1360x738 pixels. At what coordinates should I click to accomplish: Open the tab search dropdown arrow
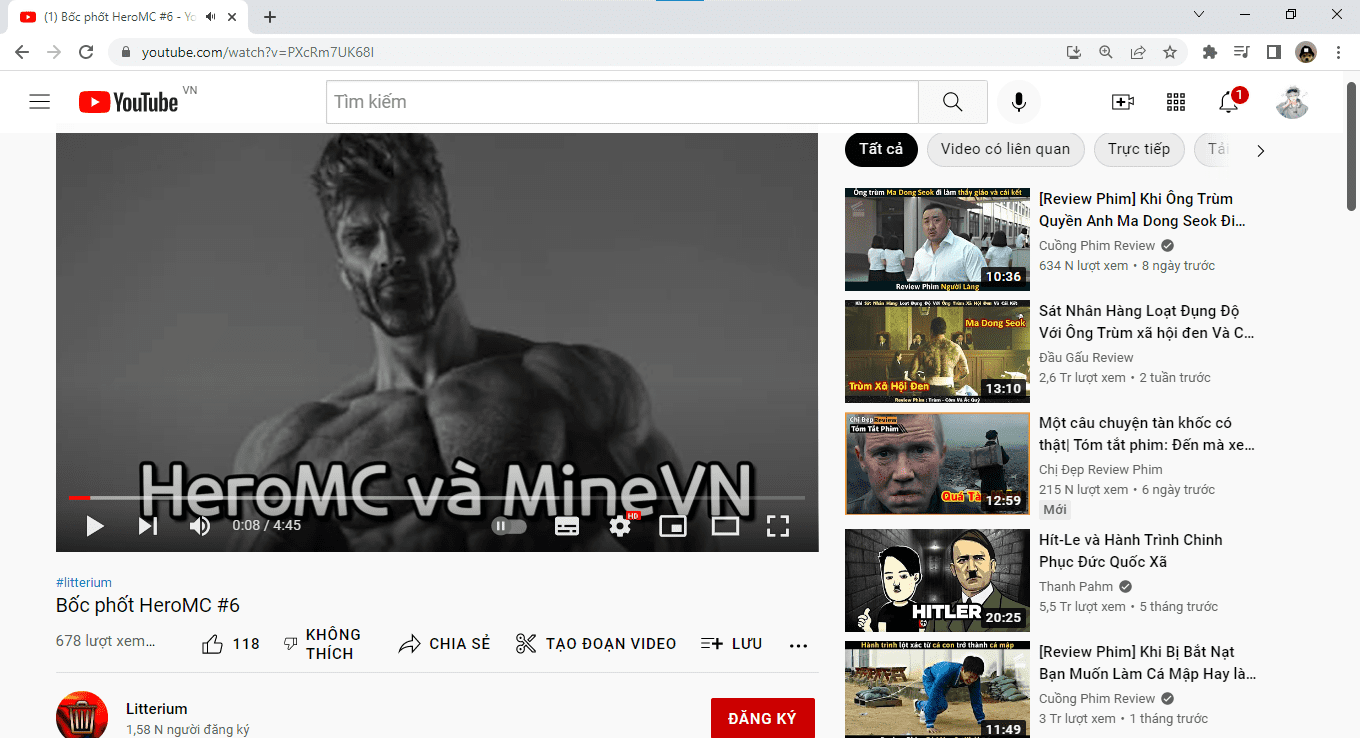1200,14
